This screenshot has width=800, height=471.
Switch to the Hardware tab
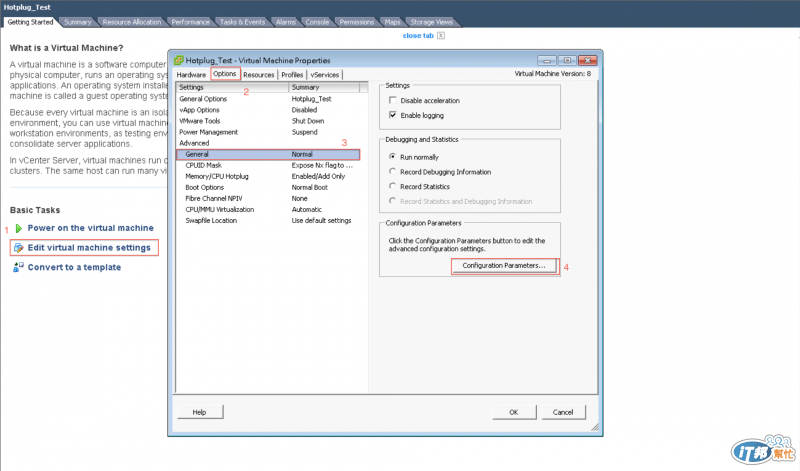[191, 75]
